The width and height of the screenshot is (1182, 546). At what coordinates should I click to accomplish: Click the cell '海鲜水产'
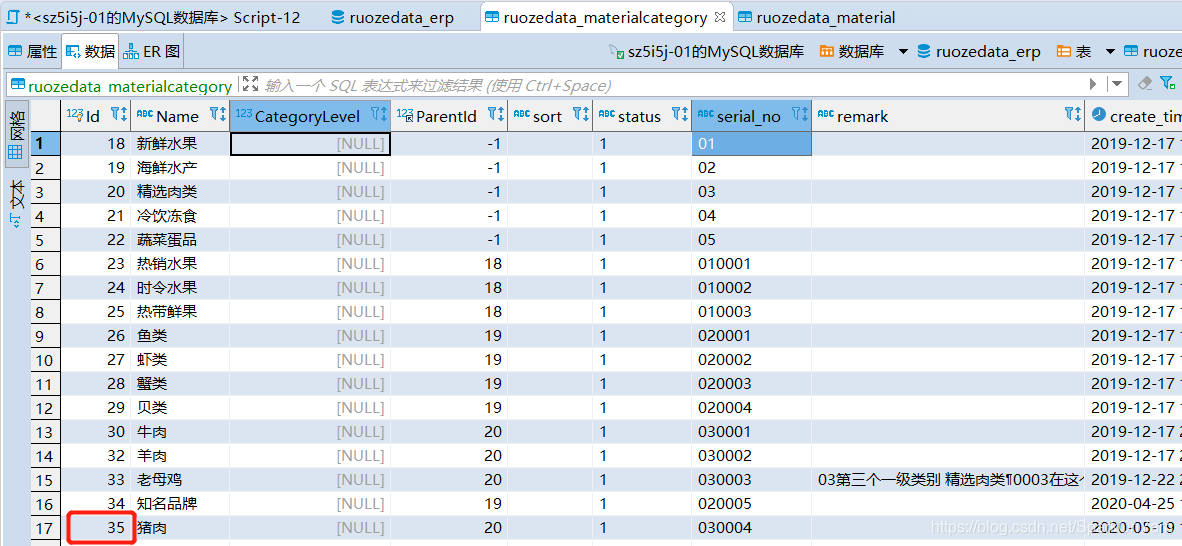click(179, 167)
